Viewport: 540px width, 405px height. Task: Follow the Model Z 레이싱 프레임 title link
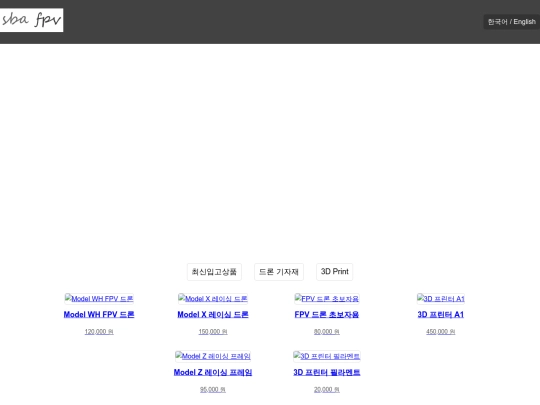coord(213,372)
